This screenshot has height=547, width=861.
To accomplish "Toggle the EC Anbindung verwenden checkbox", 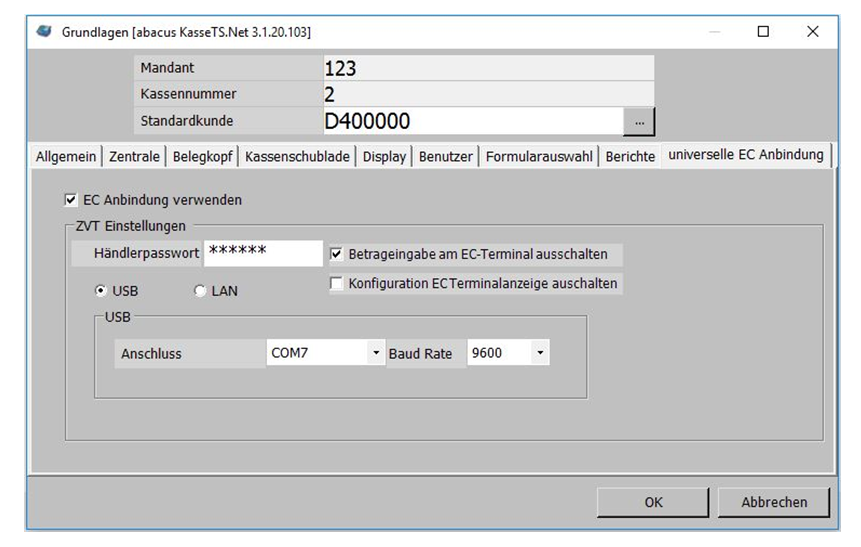I will 70,200.
